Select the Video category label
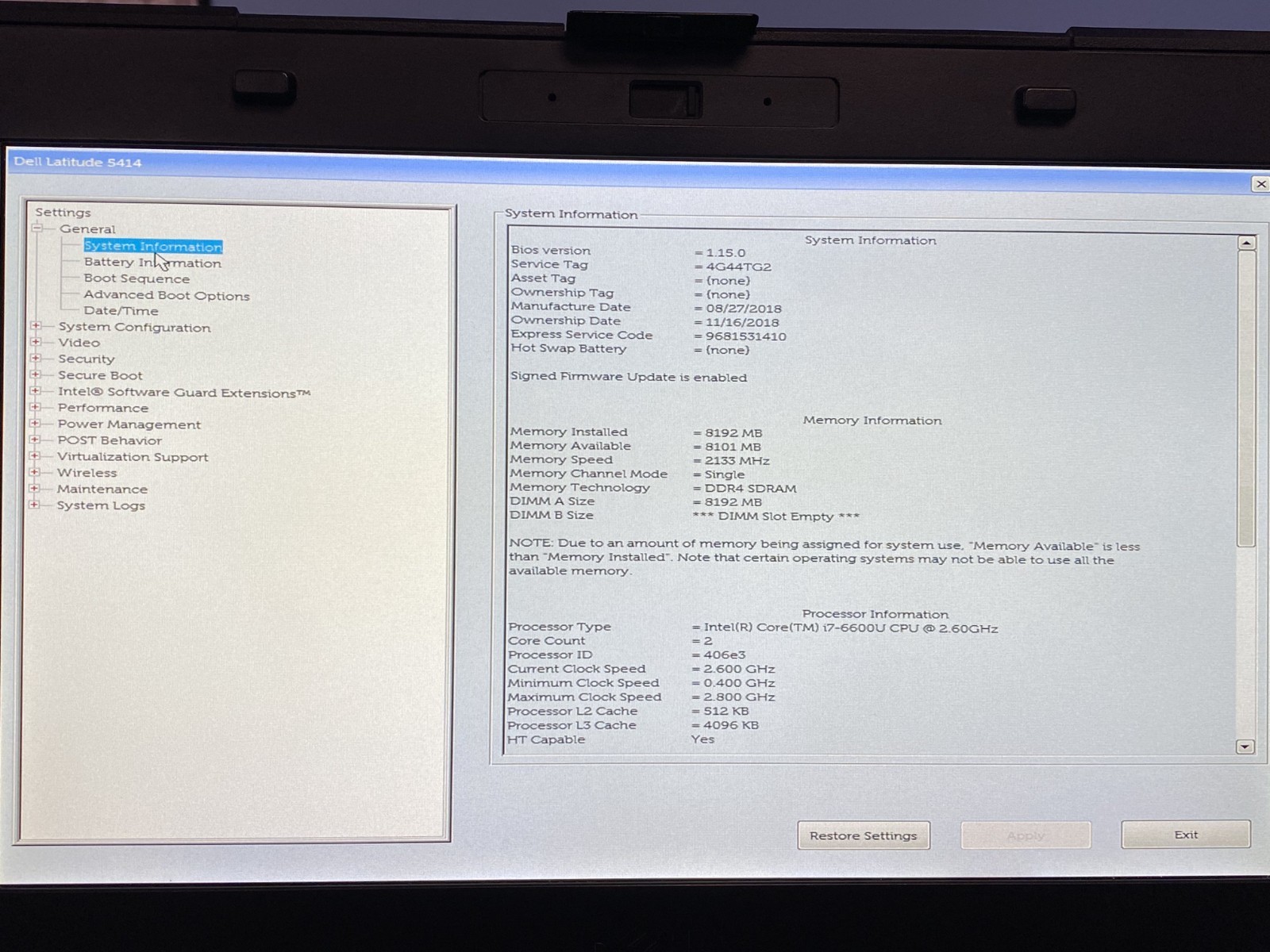Image resolution: width=1270 pixels, height=952 pixels. click(x=79, y=343)
